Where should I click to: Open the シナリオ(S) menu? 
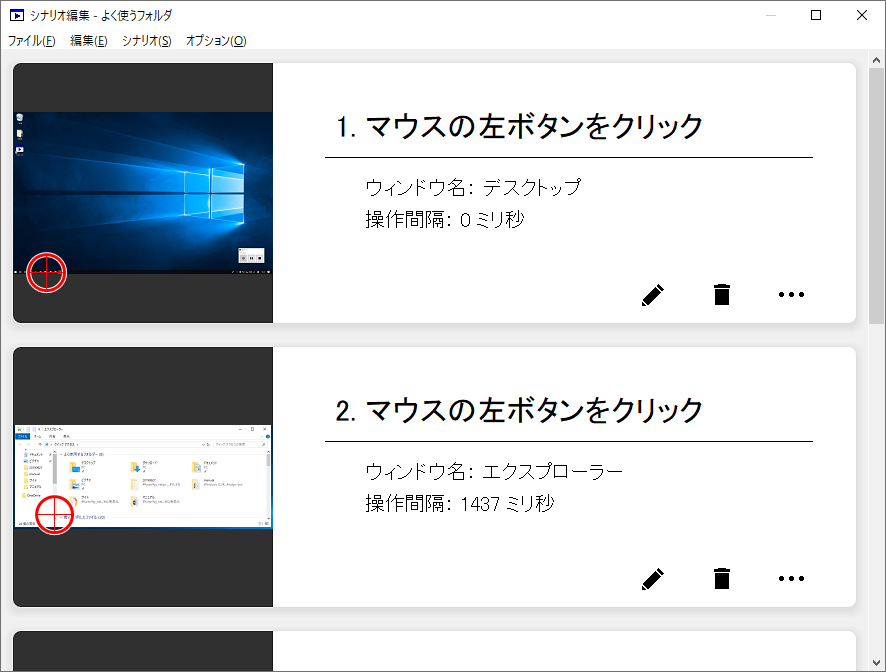tap(146, 41)
